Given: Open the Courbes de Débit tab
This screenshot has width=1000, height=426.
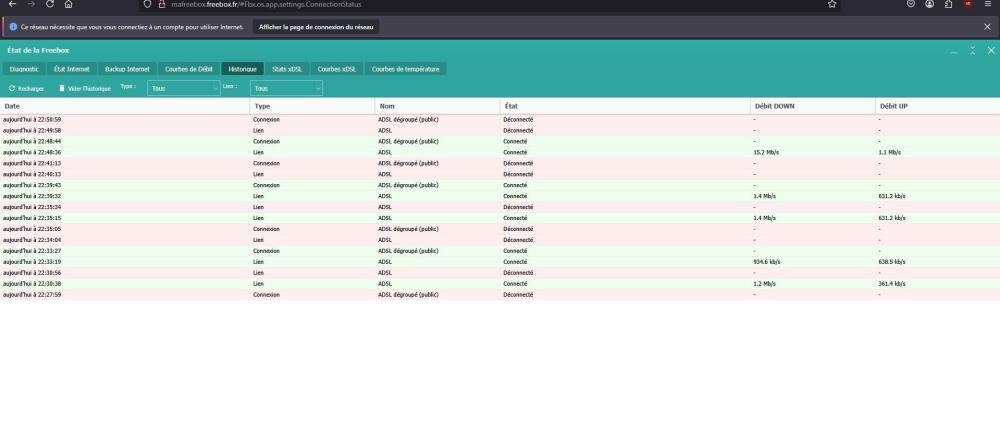Looking at the screenshot, I should pyautogui.click(x=189, y=69).
